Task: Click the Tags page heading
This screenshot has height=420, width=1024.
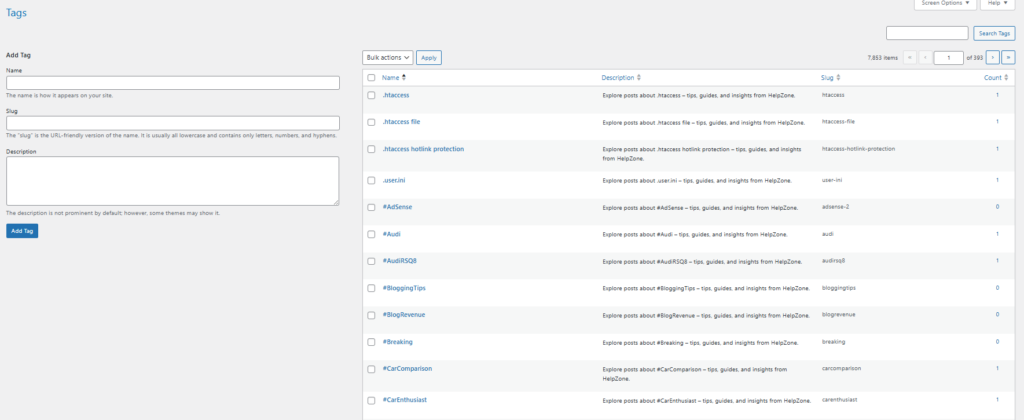Action: [x=16, y=12]
